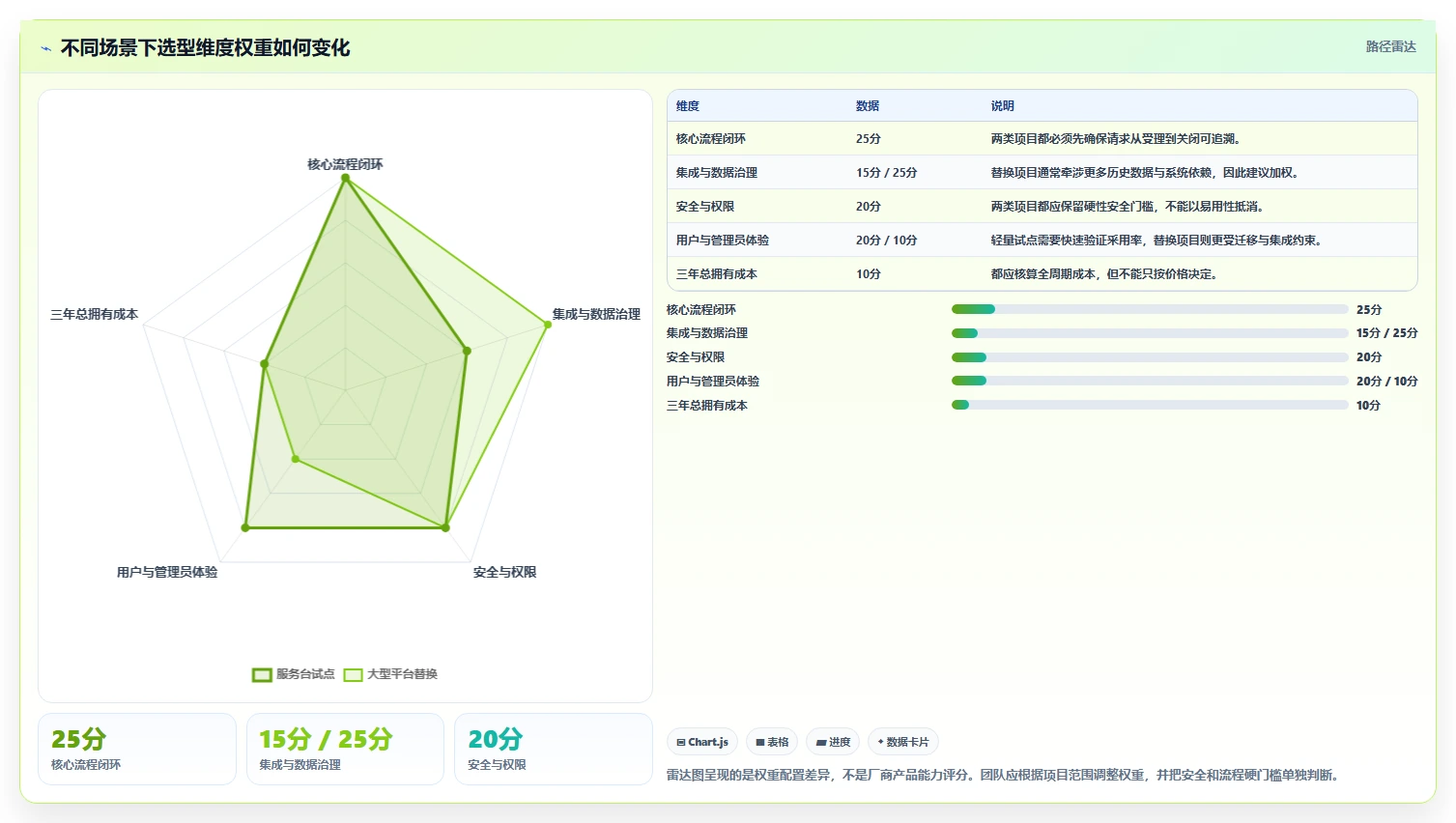Toggle the 服务台试点 legend series
This screenshot has height=823, width=1456.
click(x=294, y=674)
